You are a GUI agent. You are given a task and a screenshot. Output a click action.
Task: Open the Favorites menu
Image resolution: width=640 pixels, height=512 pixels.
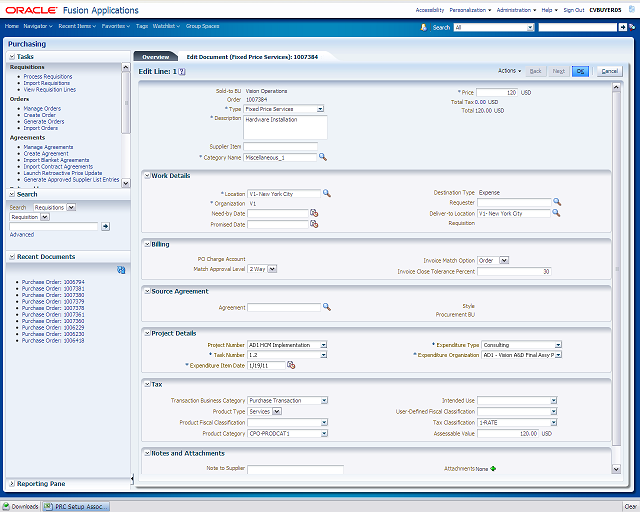coord(116,26)
